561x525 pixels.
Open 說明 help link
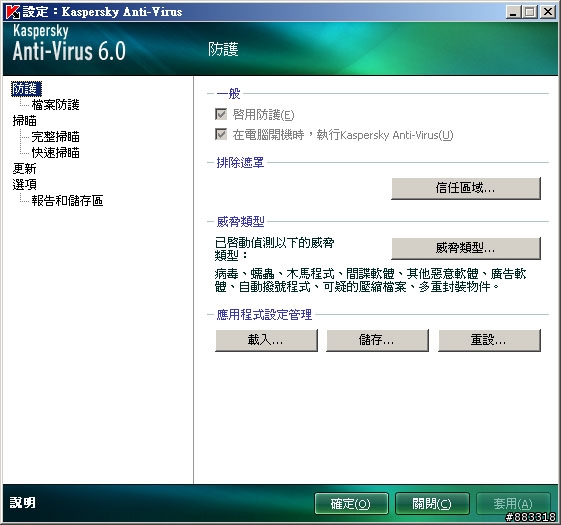pyautogui.click(x=23, y=502)
